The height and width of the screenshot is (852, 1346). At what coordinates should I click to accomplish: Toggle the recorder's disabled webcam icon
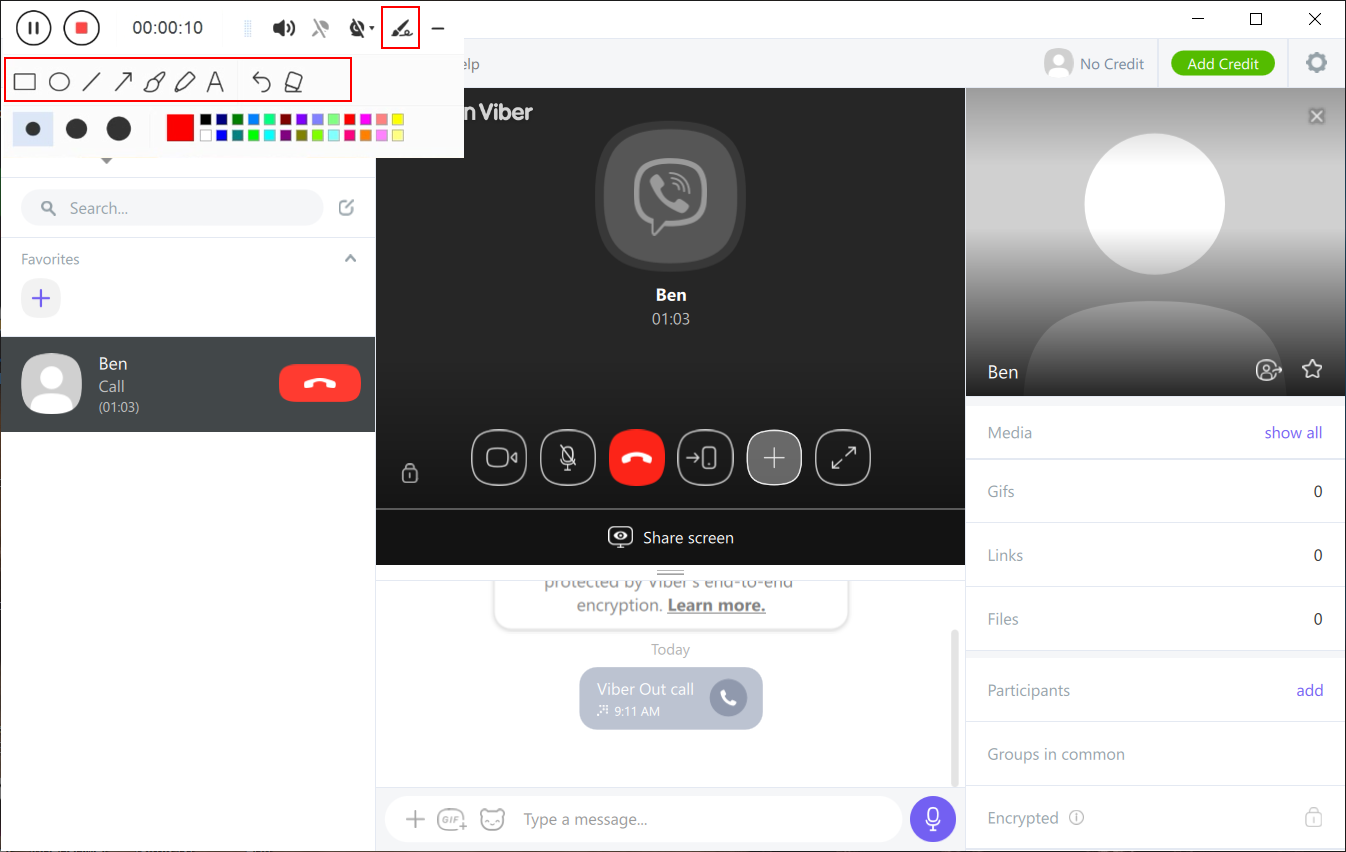click(357, 28)
